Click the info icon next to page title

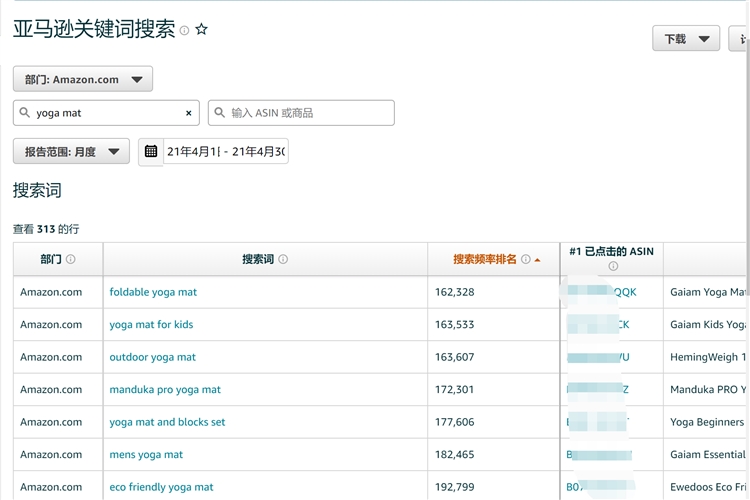[184, 31]
